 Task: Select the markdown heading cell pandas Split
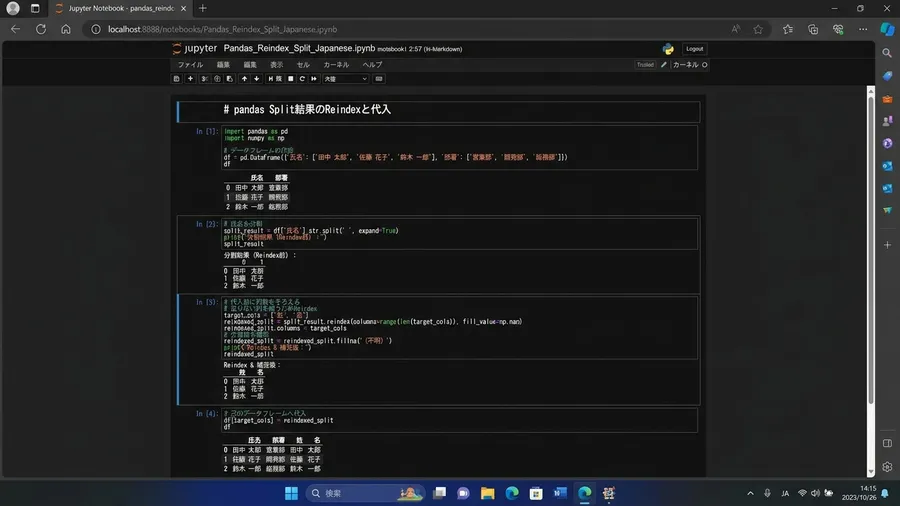click(439, 110)
